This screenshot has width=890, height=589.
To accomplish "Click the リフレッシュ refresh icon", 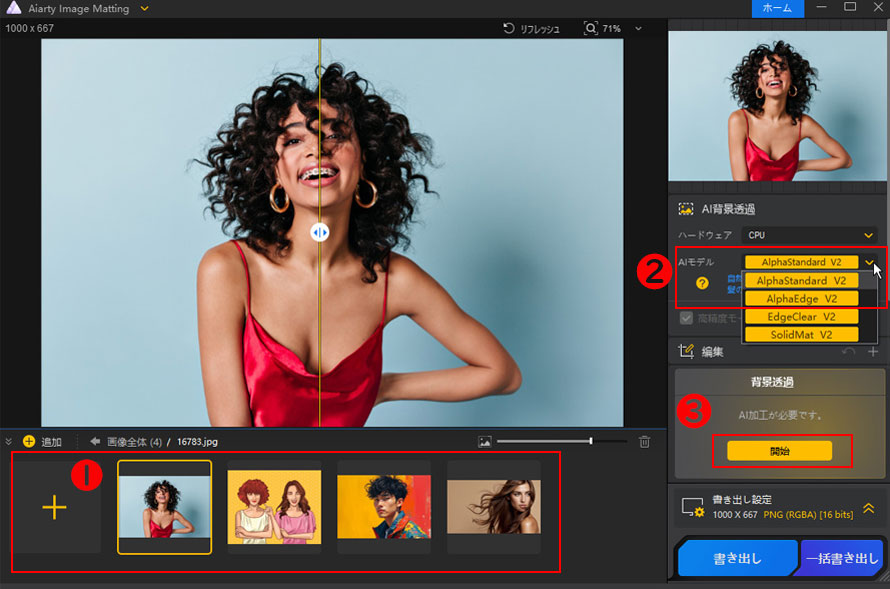I will tap(509, 28).
